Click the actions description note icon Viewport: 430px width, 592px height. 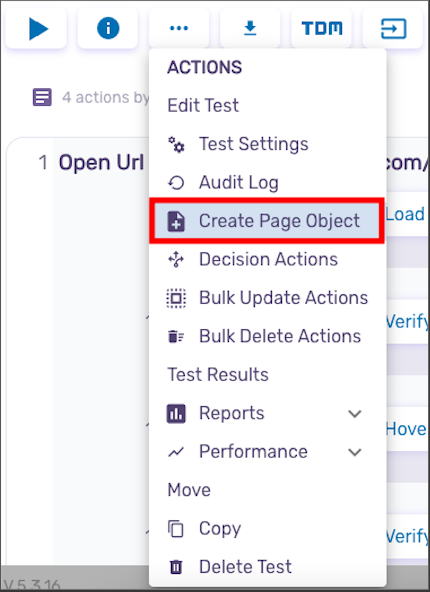42,97
